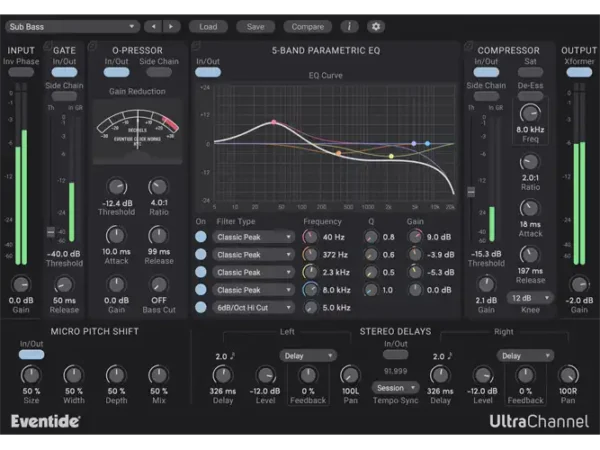Click the Q knob at 0.8
This screenshot has height=450, width=600.
point(370,237)
